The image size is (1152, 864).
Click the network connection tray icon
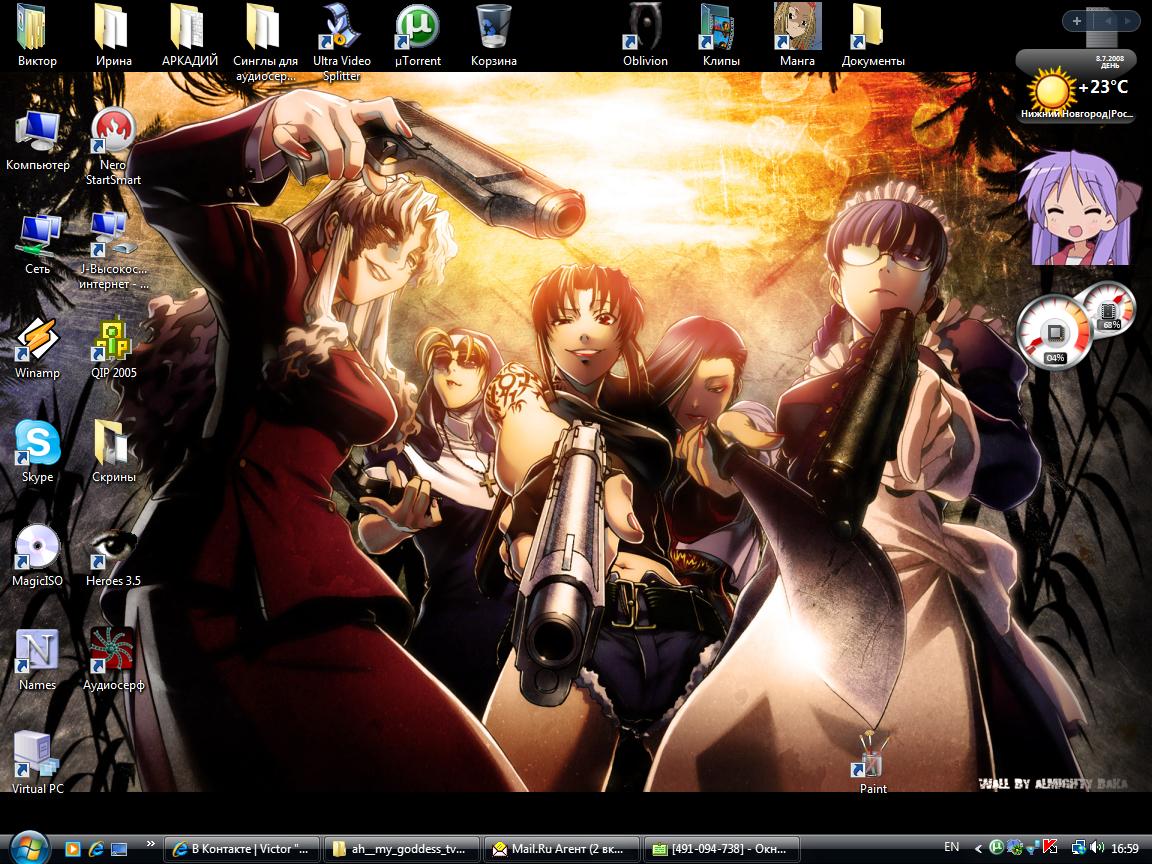tap(1079, 848)
